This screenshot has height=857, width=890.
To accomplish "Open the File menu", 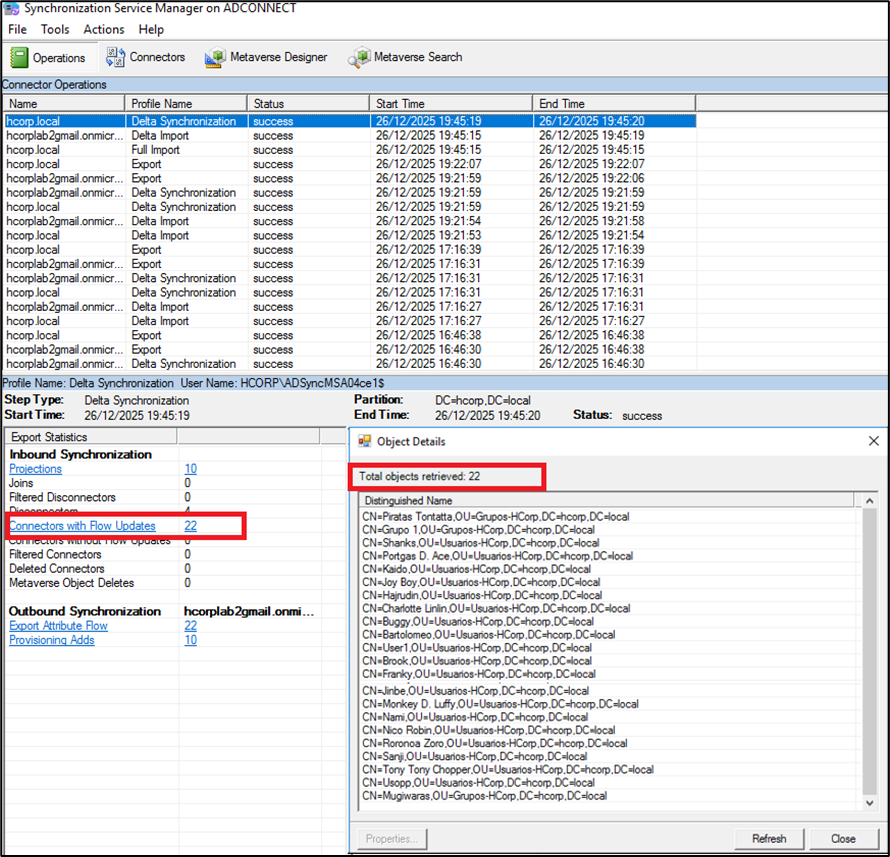I will pyautogui.click(x=17, y=30).
